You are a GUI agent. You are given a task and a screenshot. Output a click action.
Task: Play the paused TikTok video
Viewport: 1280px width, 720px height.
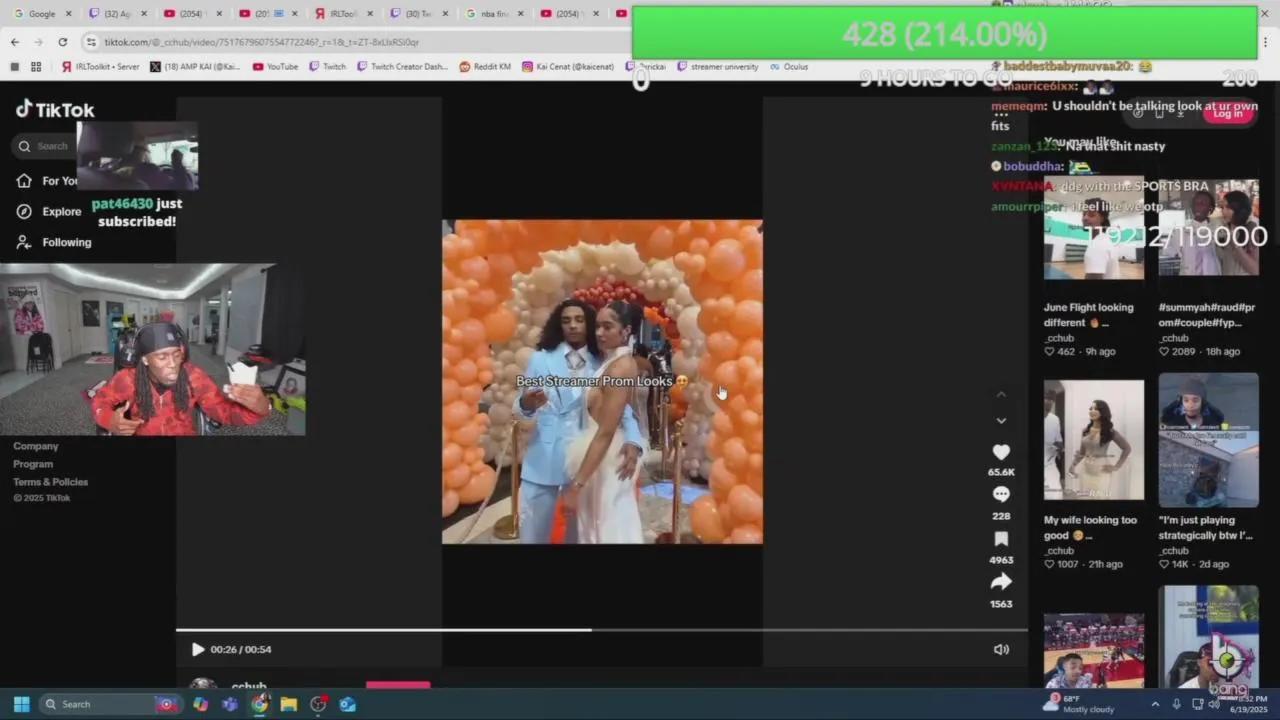(x=197, y=649)
